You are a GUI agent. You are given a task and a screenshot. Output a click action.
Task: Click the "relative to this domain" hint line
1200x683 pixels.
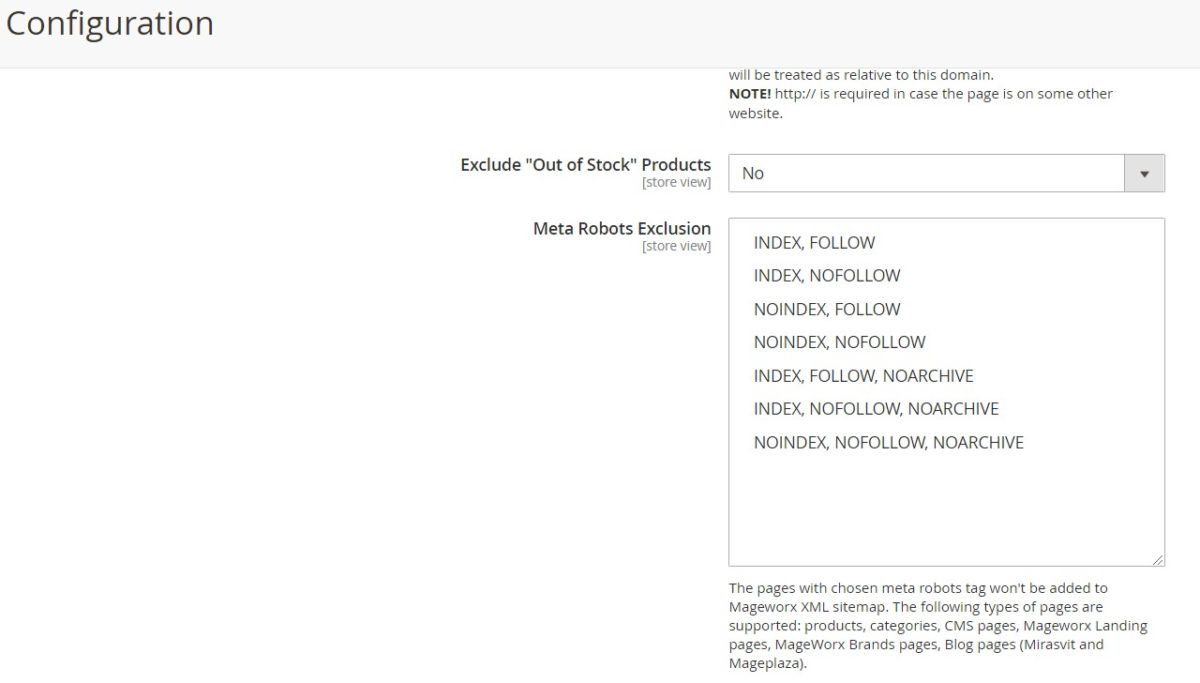point(861,75)
